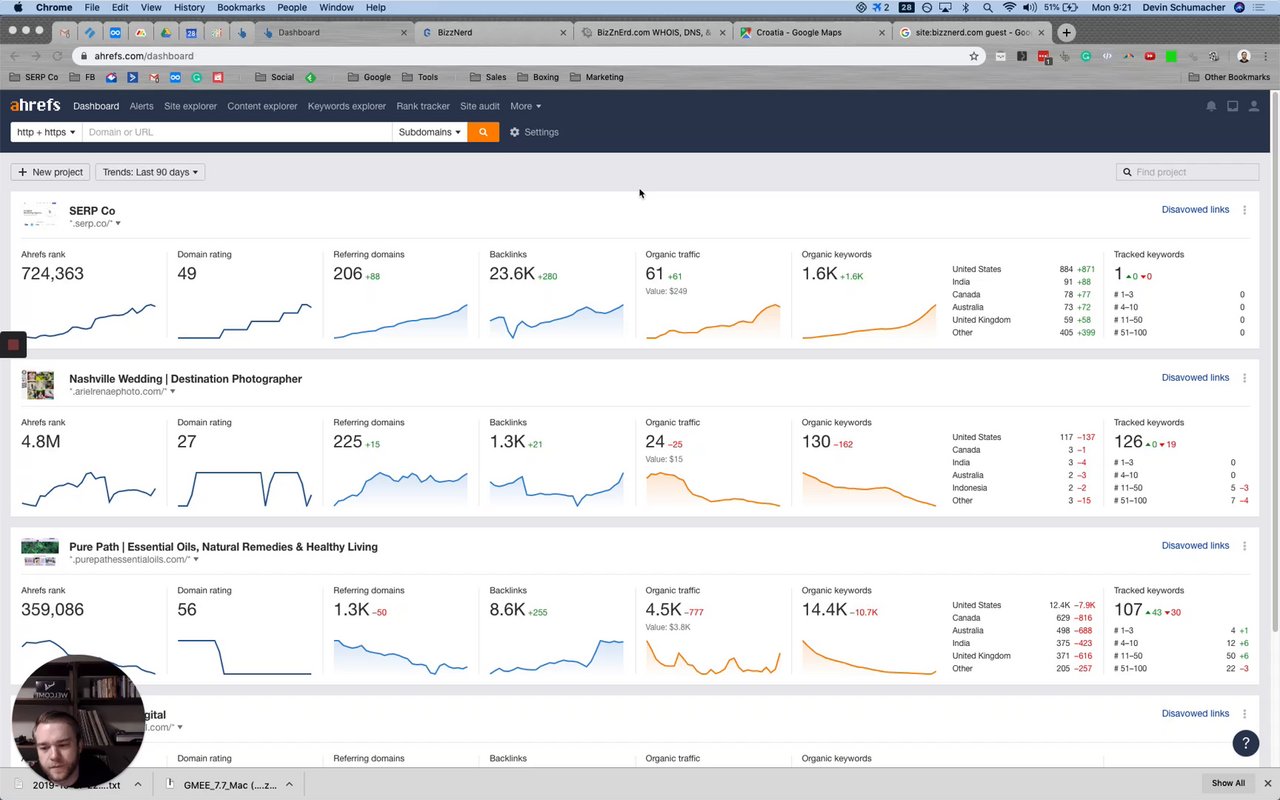This screenshot has width=1280, height=800.
Task: Open the SERP Co project title
Action: click(x=92, y=211)
